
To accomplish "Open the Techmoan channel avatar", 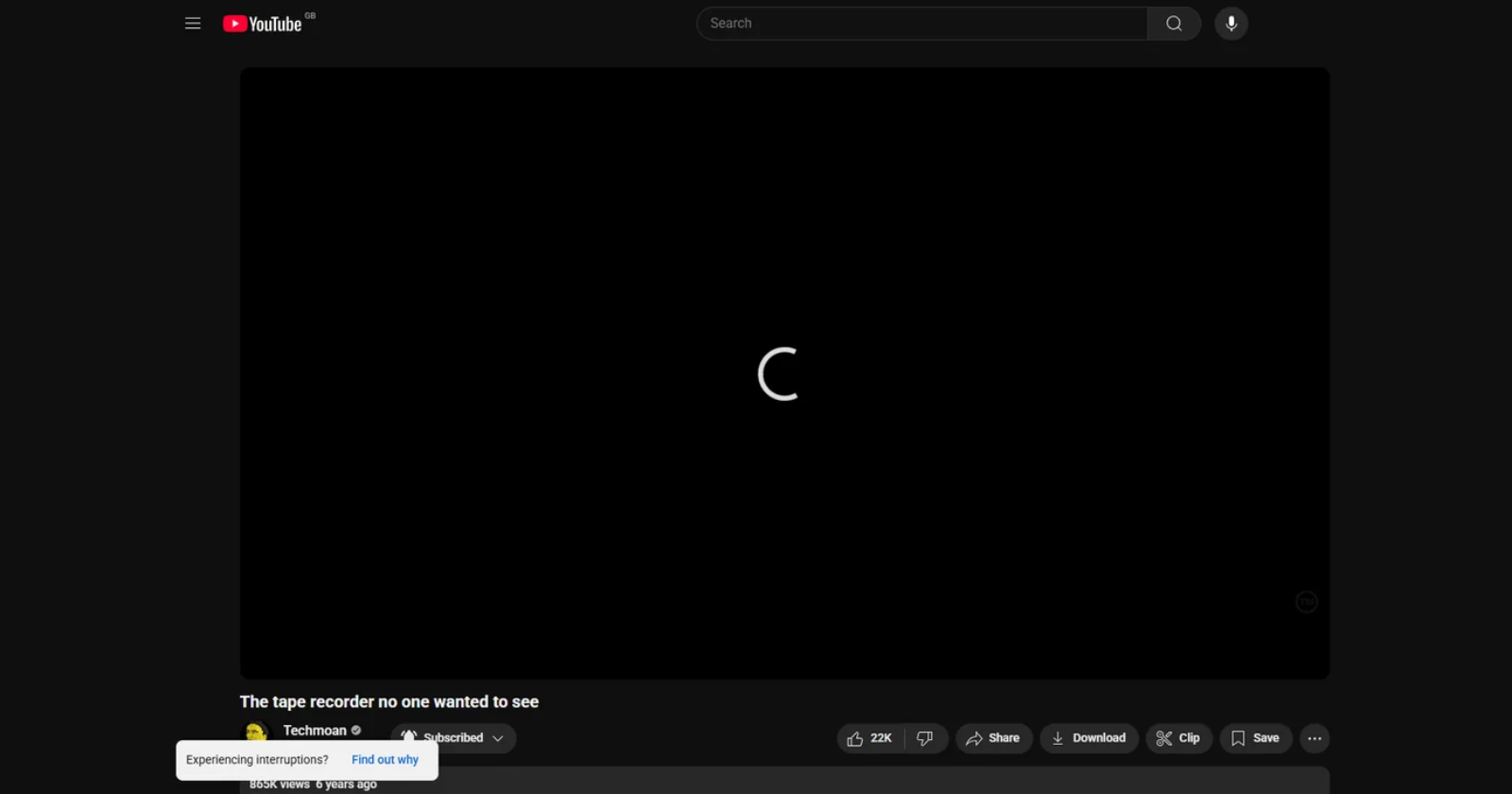I will (256, 732).
